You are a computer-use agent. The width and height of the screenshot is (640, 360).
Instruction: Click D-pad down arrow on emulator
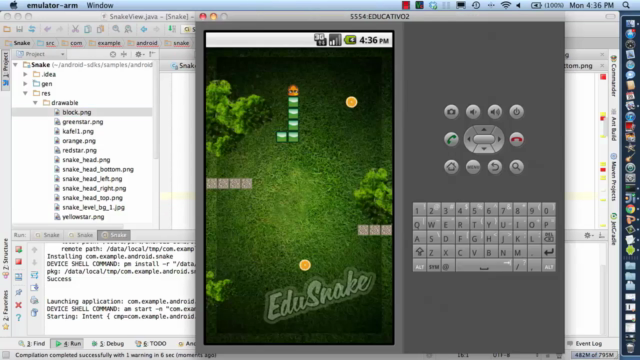tap(484, 149)
